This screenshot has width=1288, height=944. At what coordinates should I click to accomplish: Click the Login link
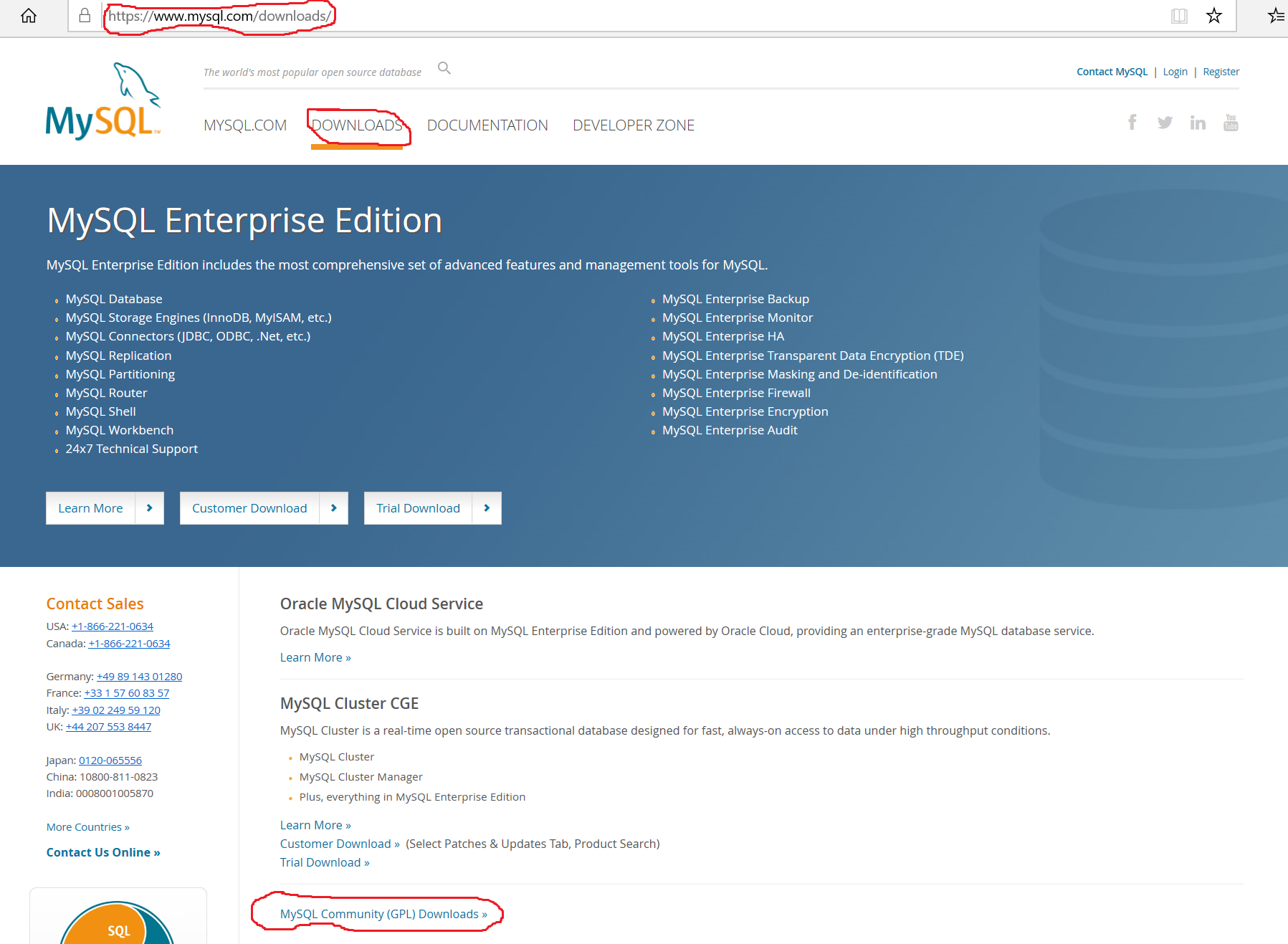(1175, 72)
